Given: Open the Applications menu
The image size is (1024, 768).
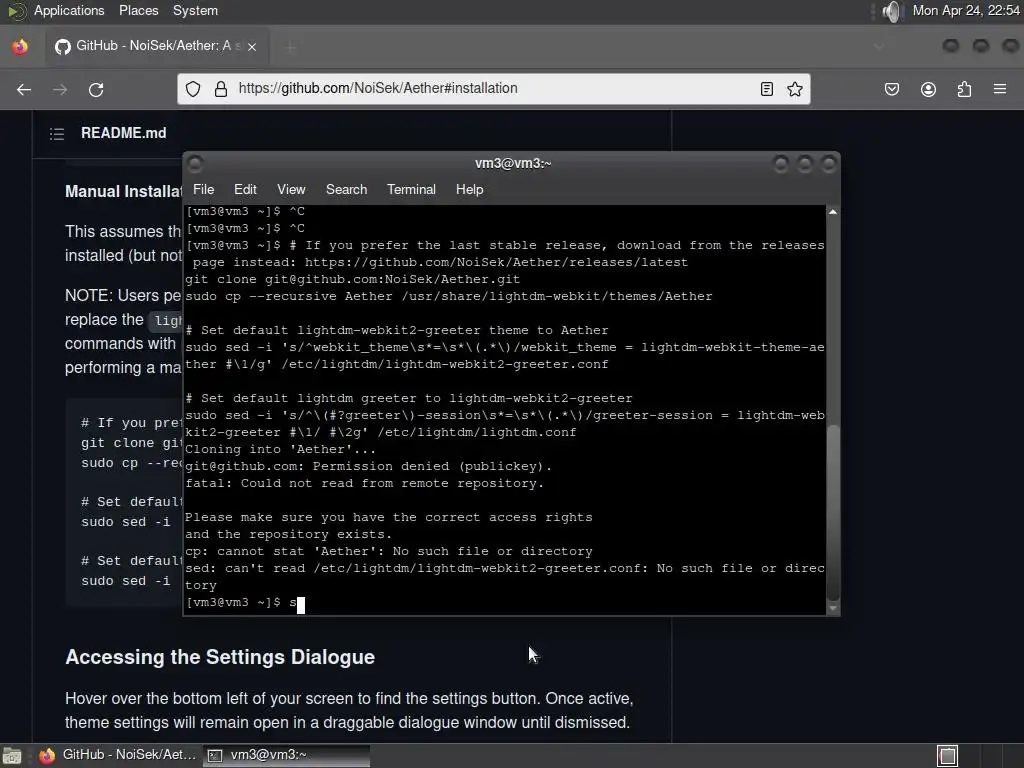Looking at the screenshot, I should click(69, 10).
